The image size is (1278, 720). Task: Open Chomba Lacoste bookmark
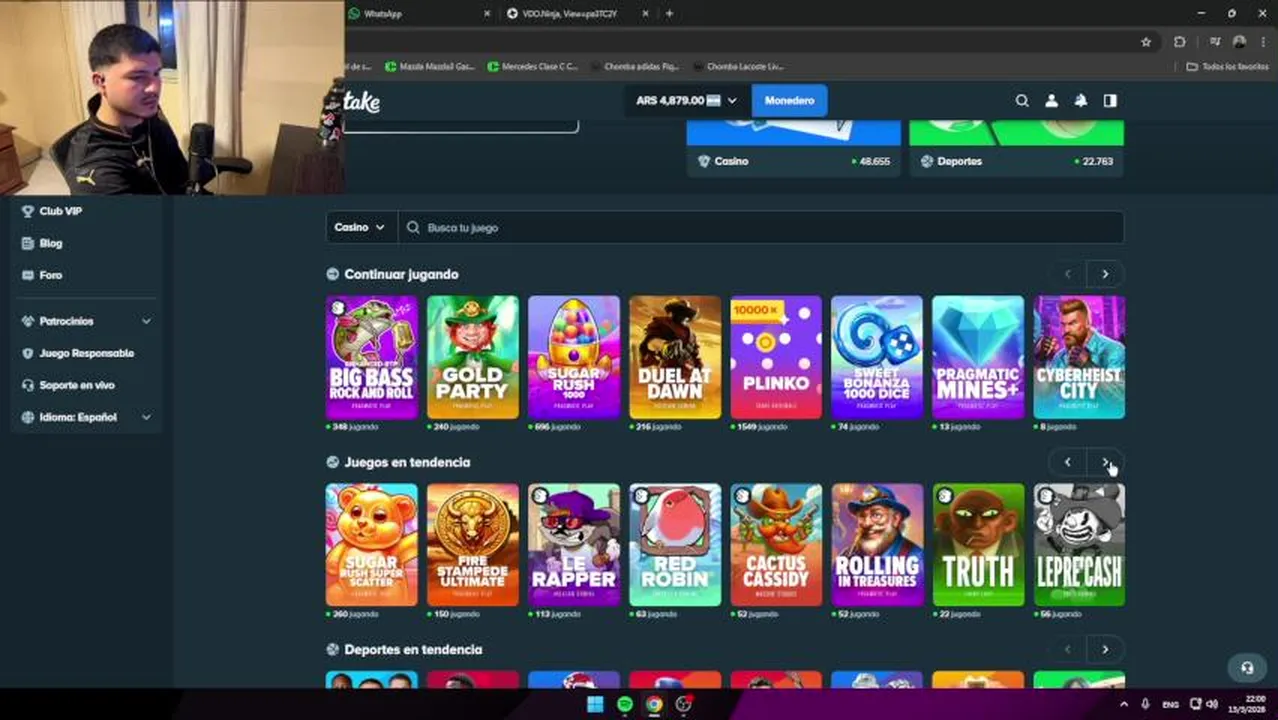point(737,67)
